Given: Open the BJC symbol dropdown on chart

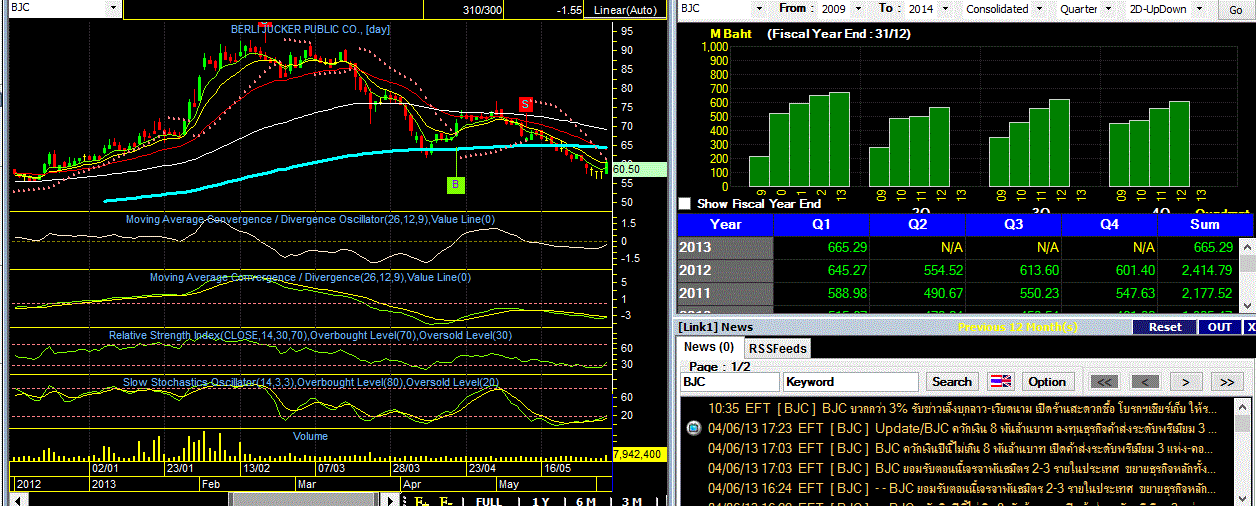Looking at the screenshot, I should (113, 8).
